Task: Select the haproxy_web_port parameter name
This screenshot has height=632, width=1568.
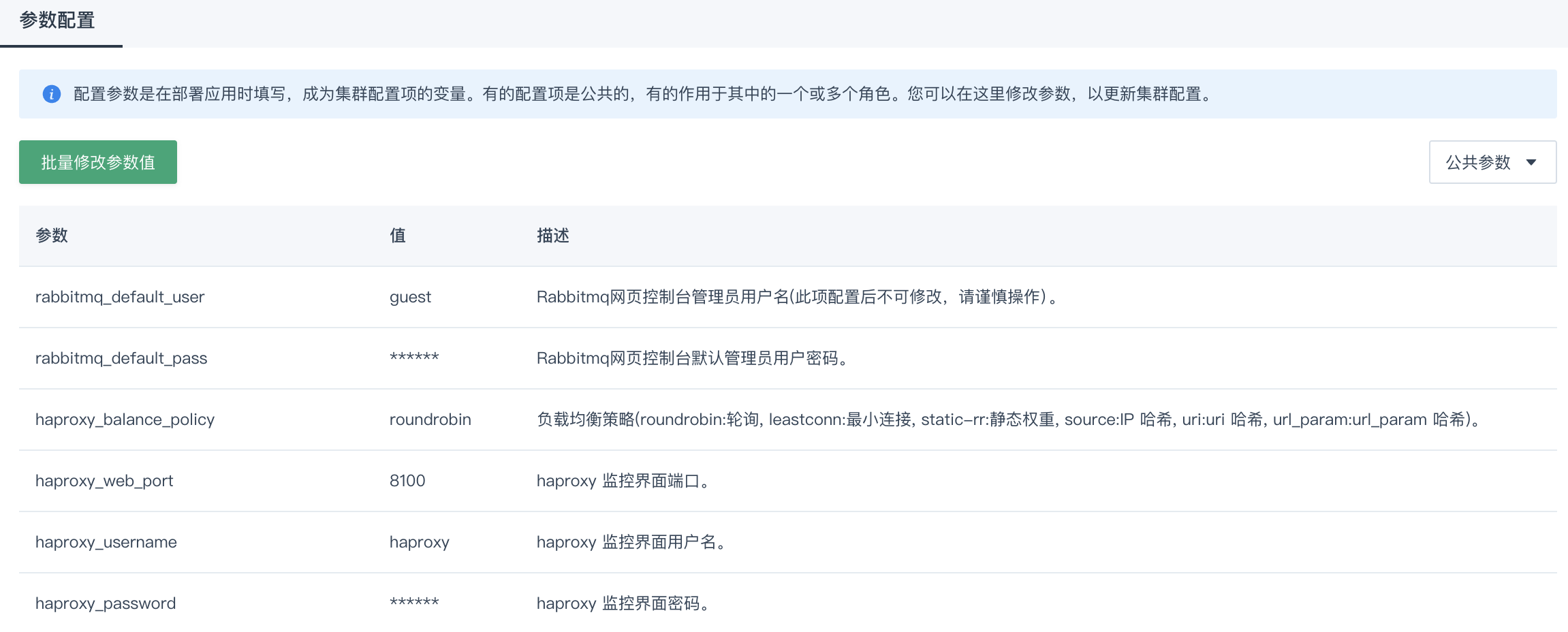Action: (104, 481)
